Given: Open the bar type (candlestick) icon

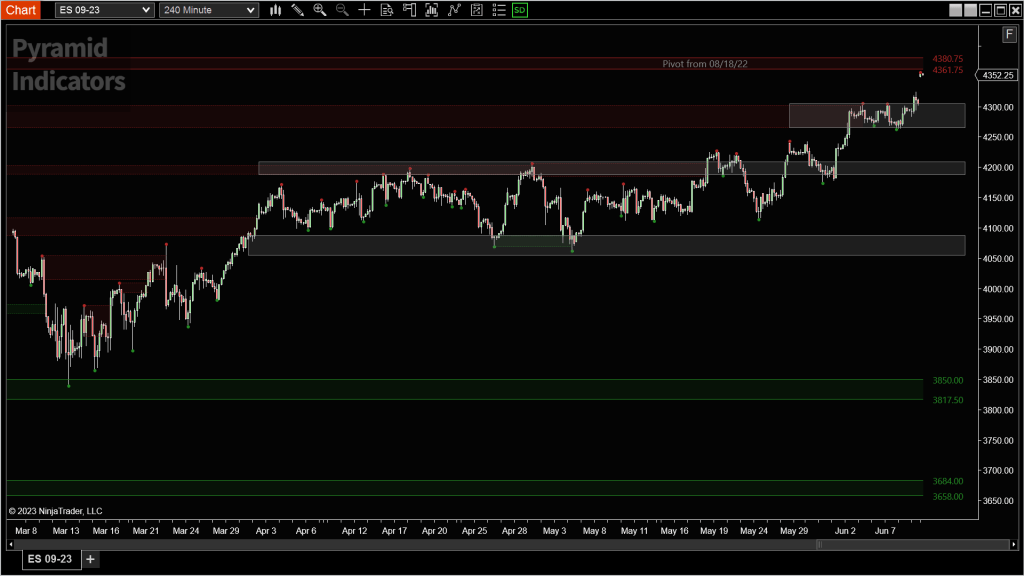Looking at the screenshot, I should pos(275,10).
